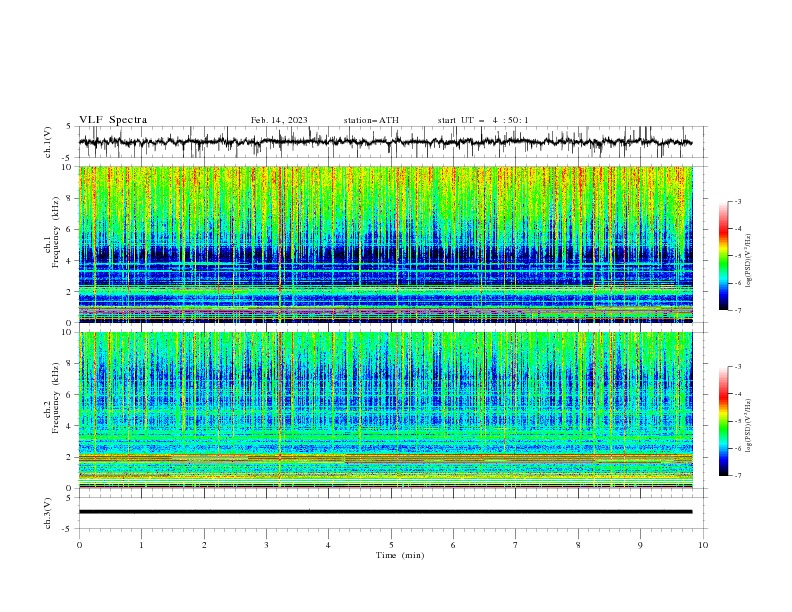
Task: Click the ch.2 PSD color bar
Action: 723,421
